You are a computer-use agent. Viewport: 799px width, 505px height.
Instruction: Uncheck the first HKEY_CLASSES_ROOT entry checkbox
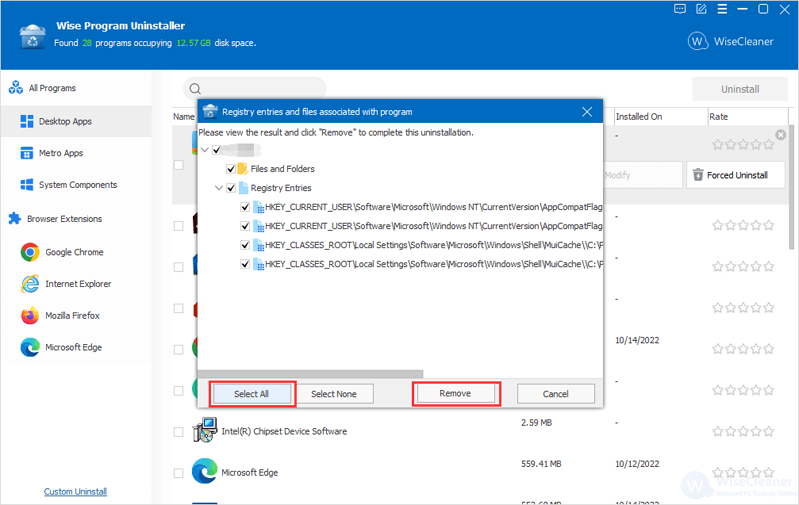(245, 245)
